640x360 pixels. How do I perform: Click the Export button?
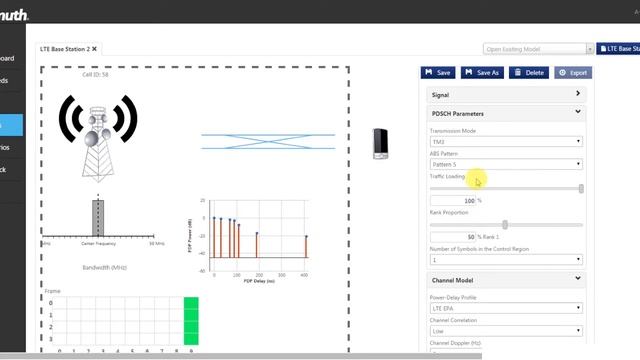coord(573,73)
